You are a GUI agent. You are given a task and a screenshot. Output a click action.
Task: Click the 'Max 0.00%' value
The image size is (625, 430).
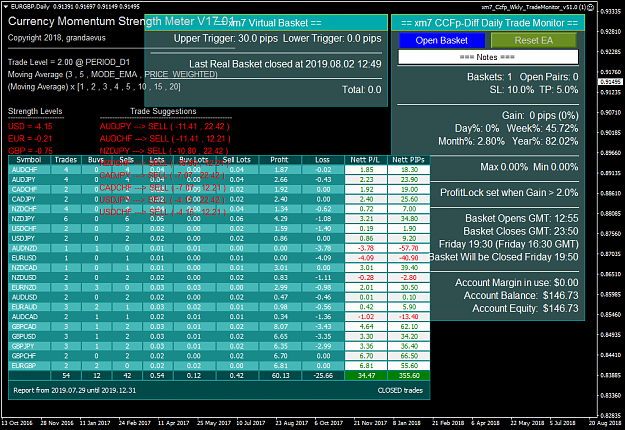click(x=504, y=167)
